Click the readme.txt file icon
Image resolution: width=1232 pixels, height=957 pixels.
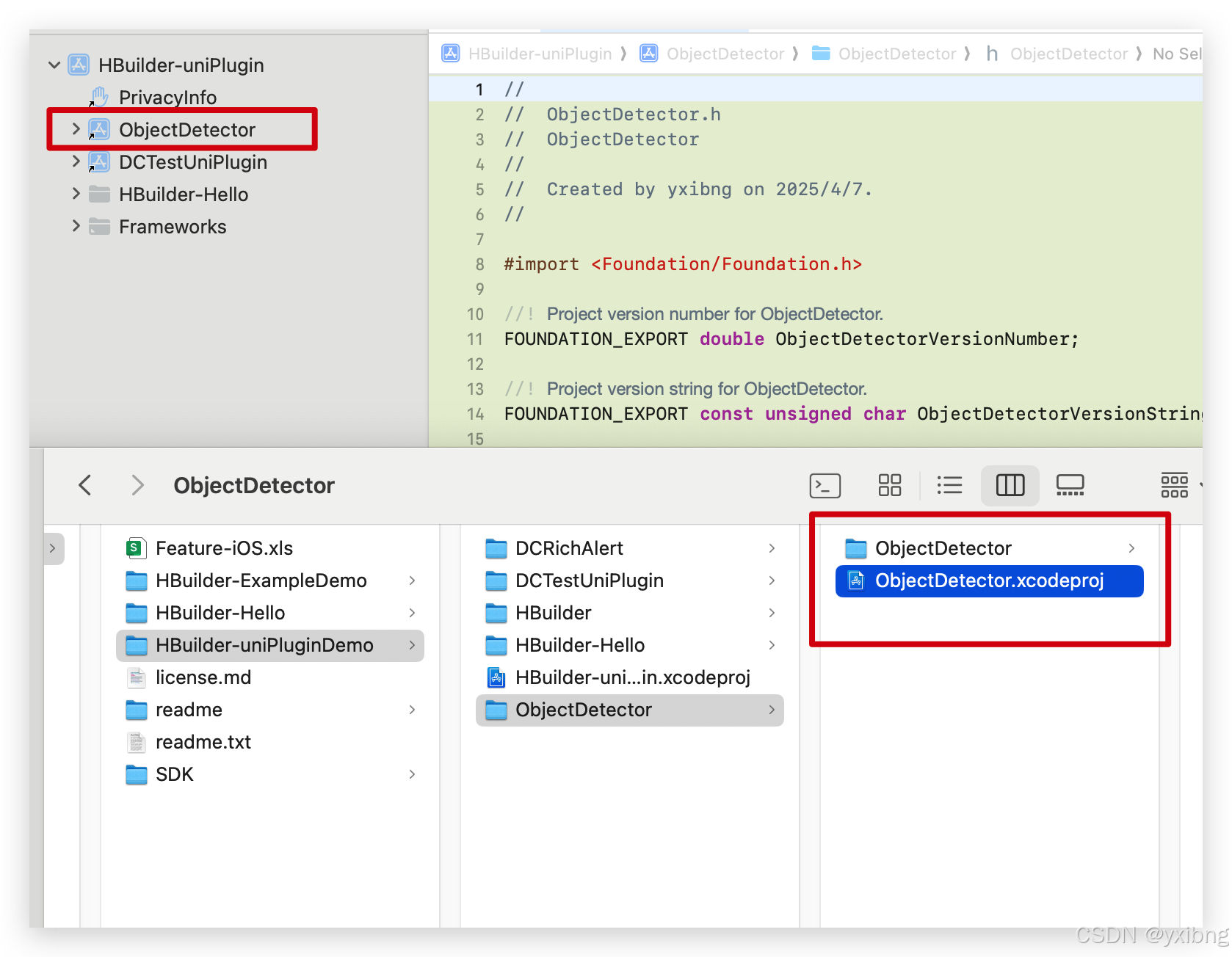[x=136, y=742]
